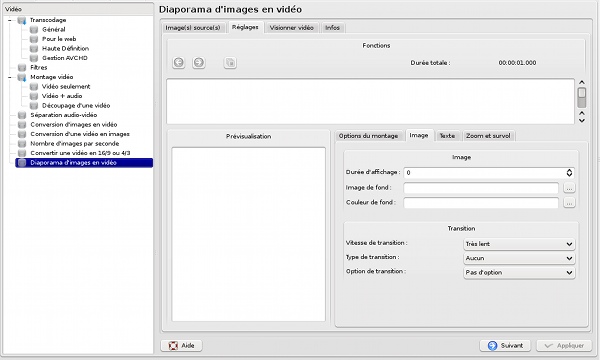The image size is (600, 360).
Task: Click the Appliquer button
Action: coord(564,345)
